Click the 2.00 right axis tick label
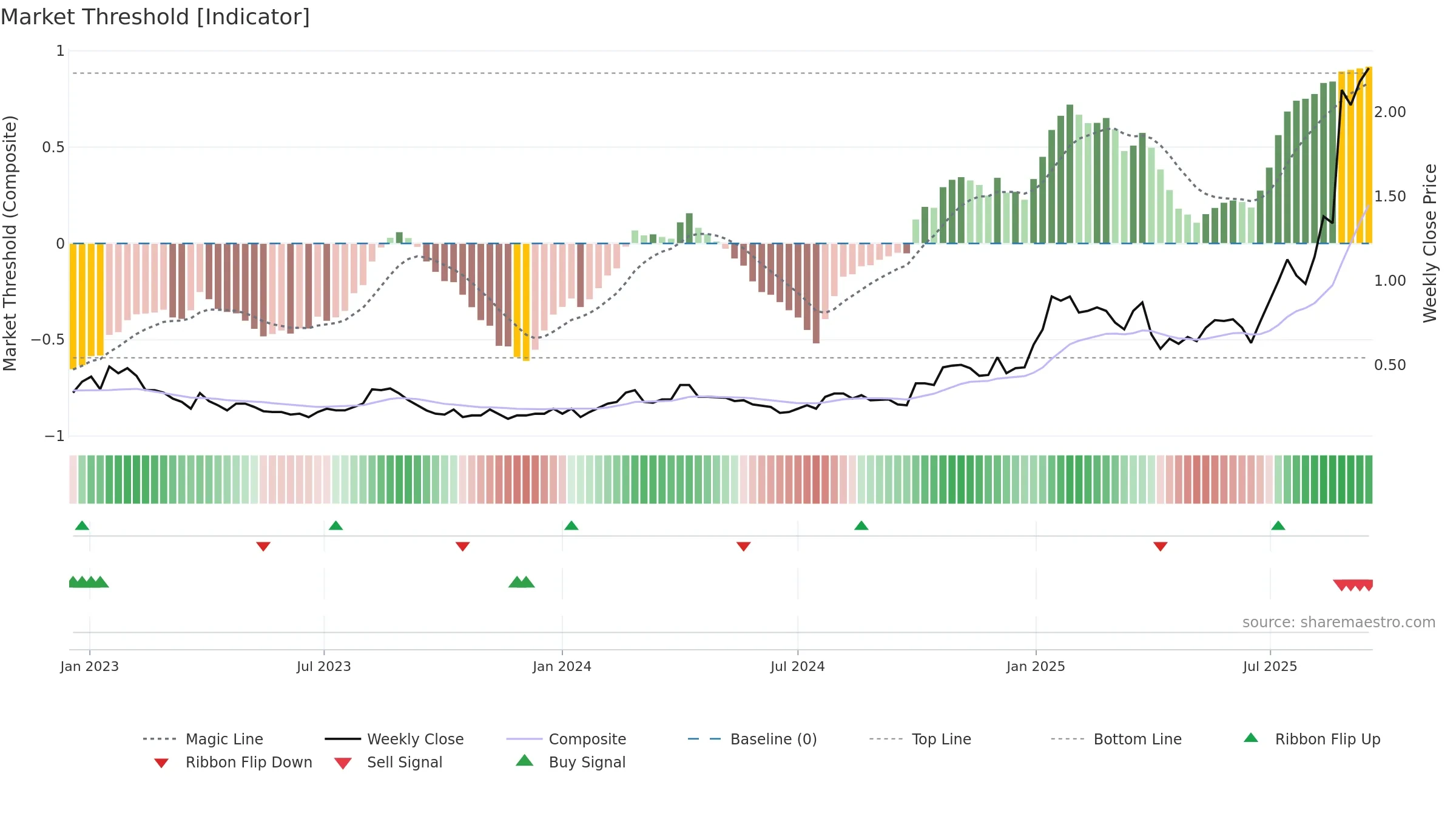Viewport: 1456px width, 819px height. pos(1390,112)
